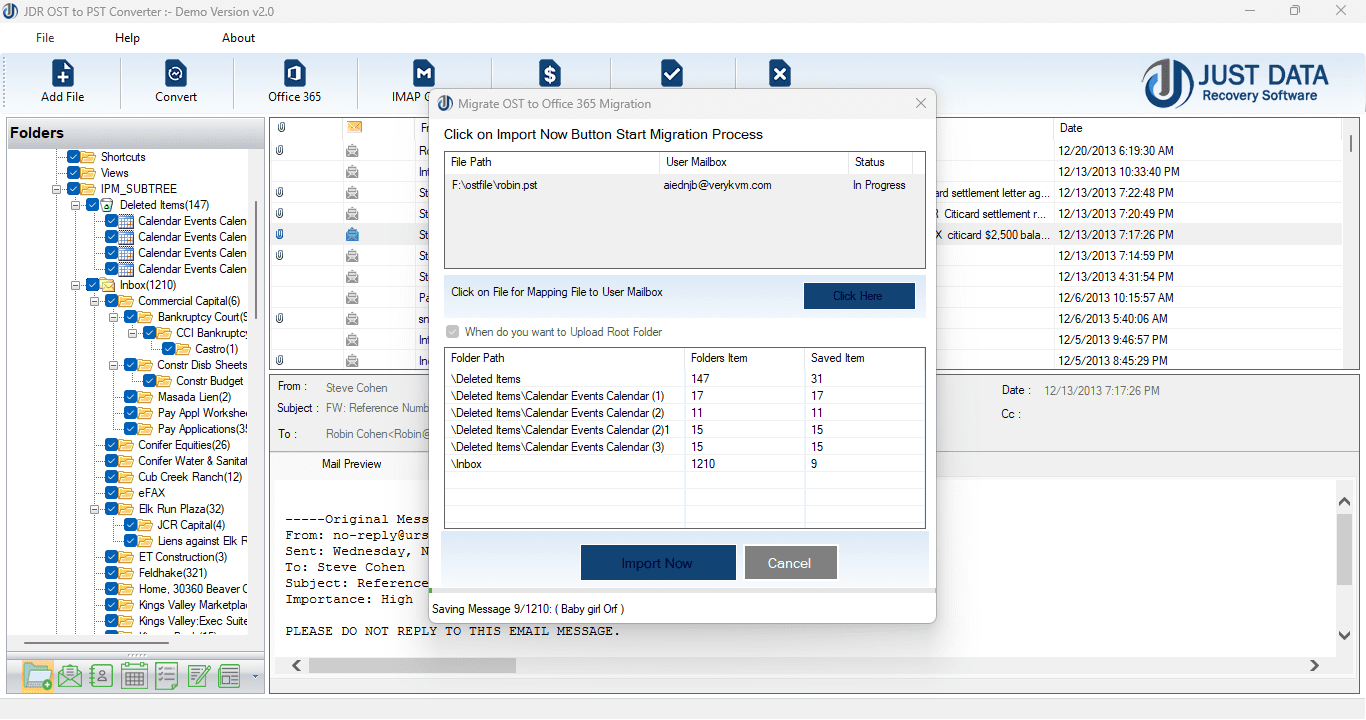Viewport: 1366px width, 720px height.
Task: Collapse the Elk Run Plaza(32) node
Action: 95,509
